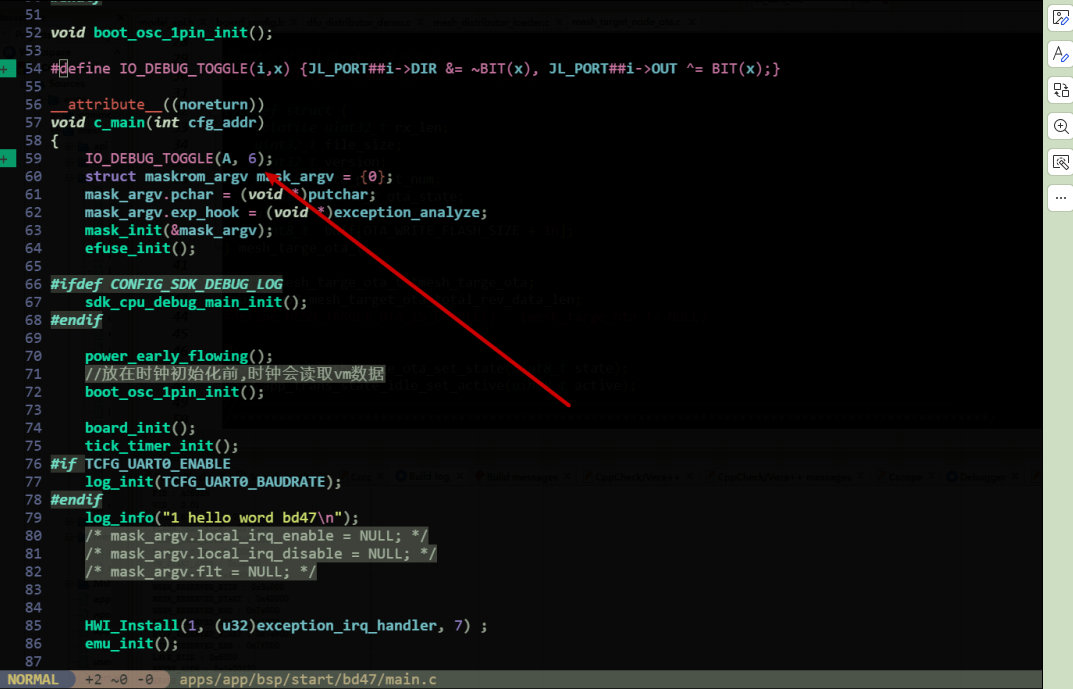Click mask_init(&mask_argv) on line 63
Viewport: 1073px width, 689px height.
point(179,231)
